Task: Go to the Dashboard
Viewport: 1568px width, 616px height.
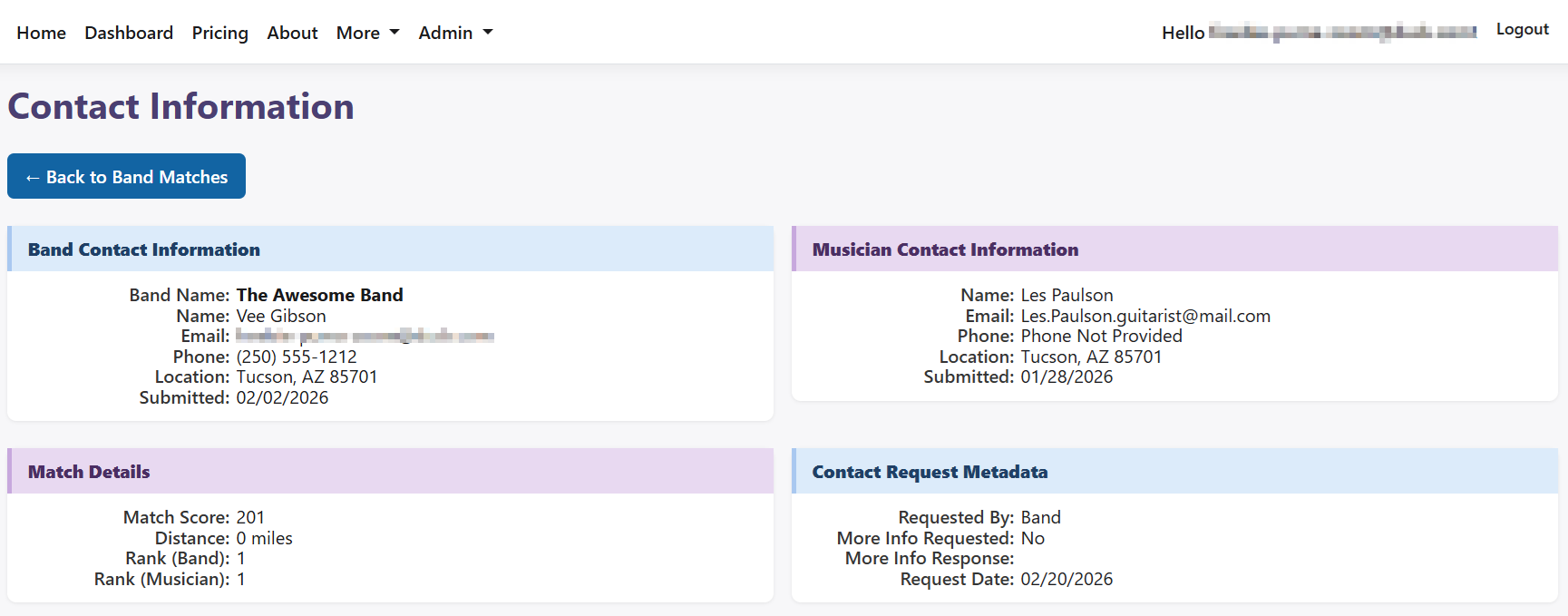Action: 129,33
